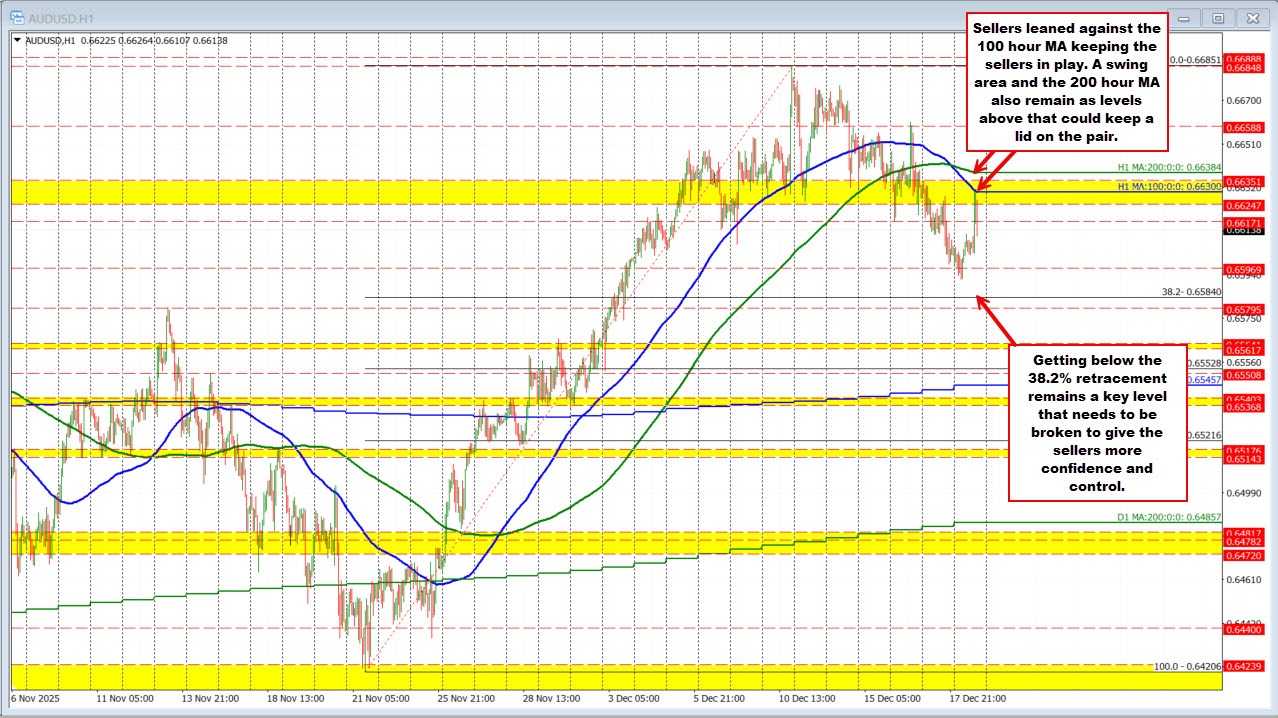
Task: Open the AUDUSD,H1 quote dropdown triangle
Action: tap(15, 40)
